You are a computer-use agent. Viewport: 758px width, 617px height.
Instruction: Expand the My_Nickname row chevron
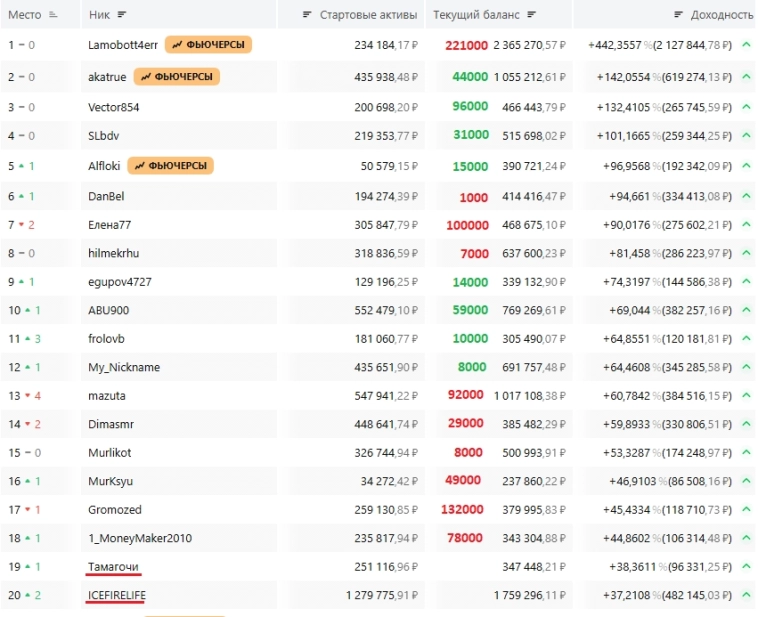pos(746,367)
